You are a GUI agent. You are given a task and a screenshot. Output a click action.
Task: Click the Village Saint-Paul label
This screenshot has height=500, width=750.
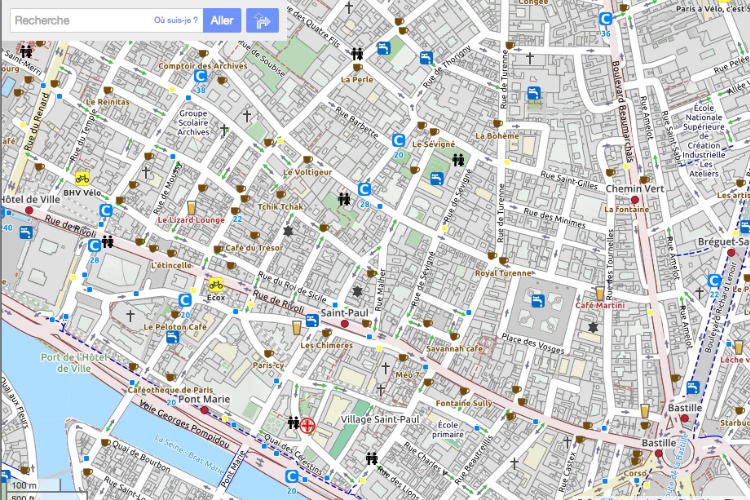click(x=380, y=419)
